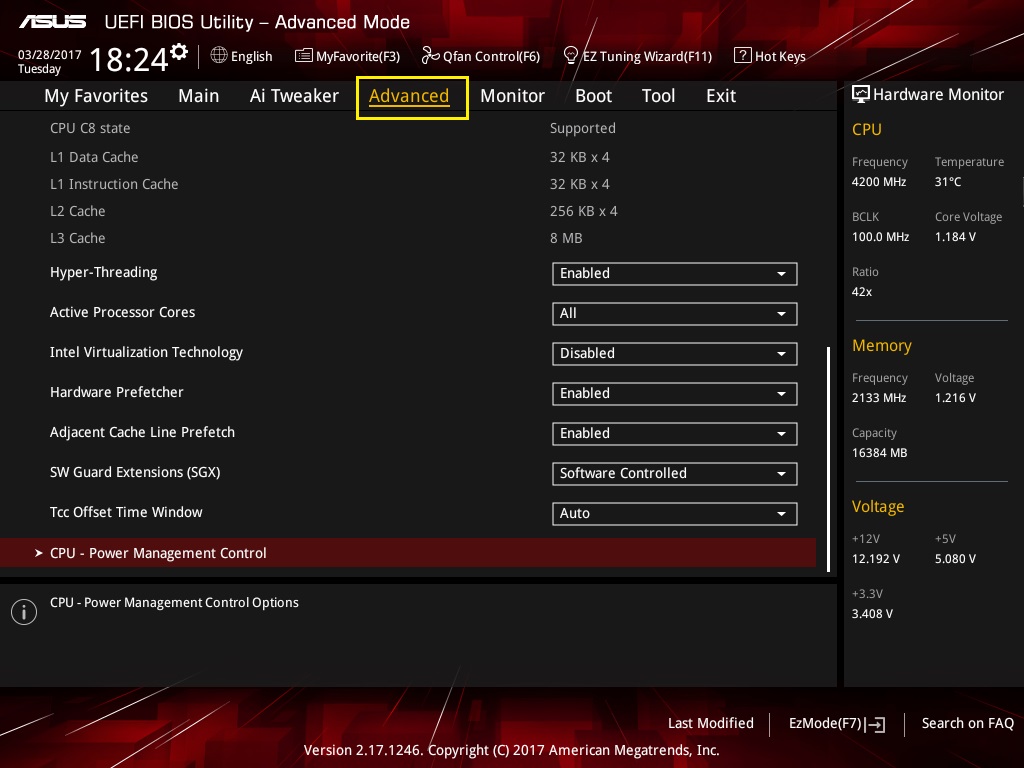
Task: Click the info icon in help area
Action: pyautogui.click(x=24, y=612)
